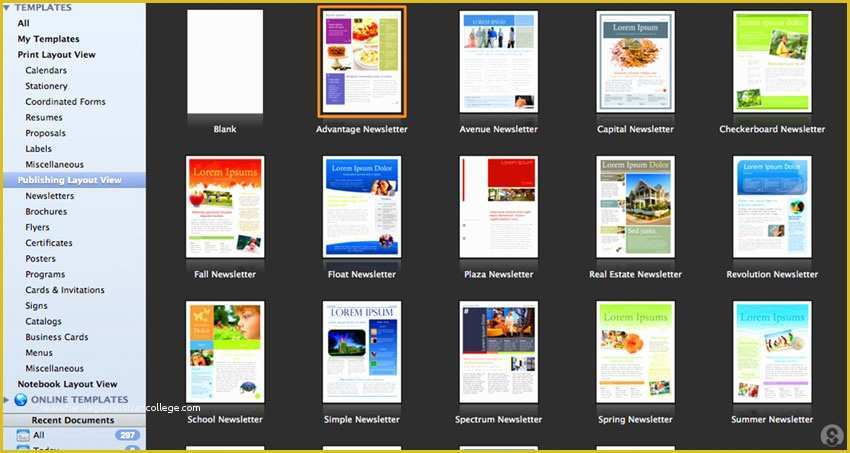Click the Advantage Newsletter label text
850x453 pixels.
362,130
